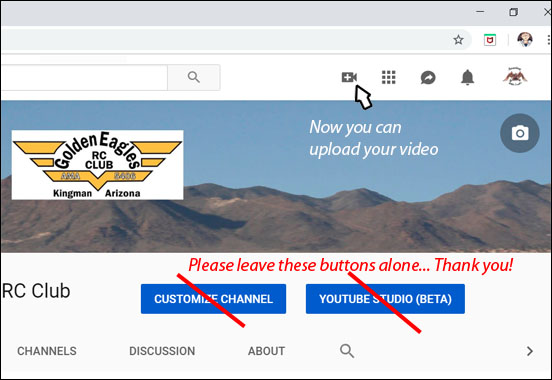Screen dimensions: 552x380
Task: Click inside the YouTube search field
Action: (x=84, y=77)
